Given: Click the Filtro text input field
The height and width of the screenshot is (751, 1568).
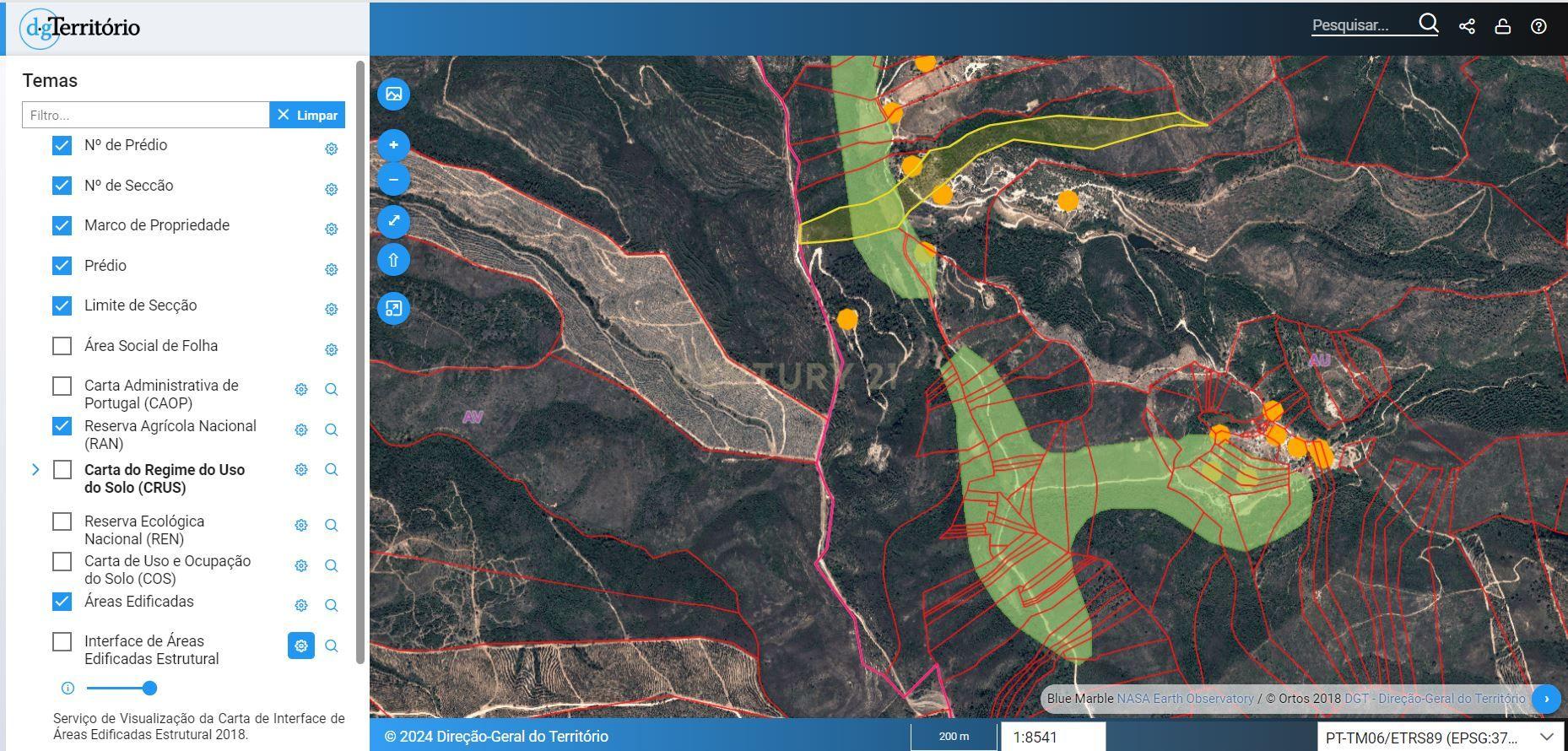Looking at the screenshot, I should point(145,116).
